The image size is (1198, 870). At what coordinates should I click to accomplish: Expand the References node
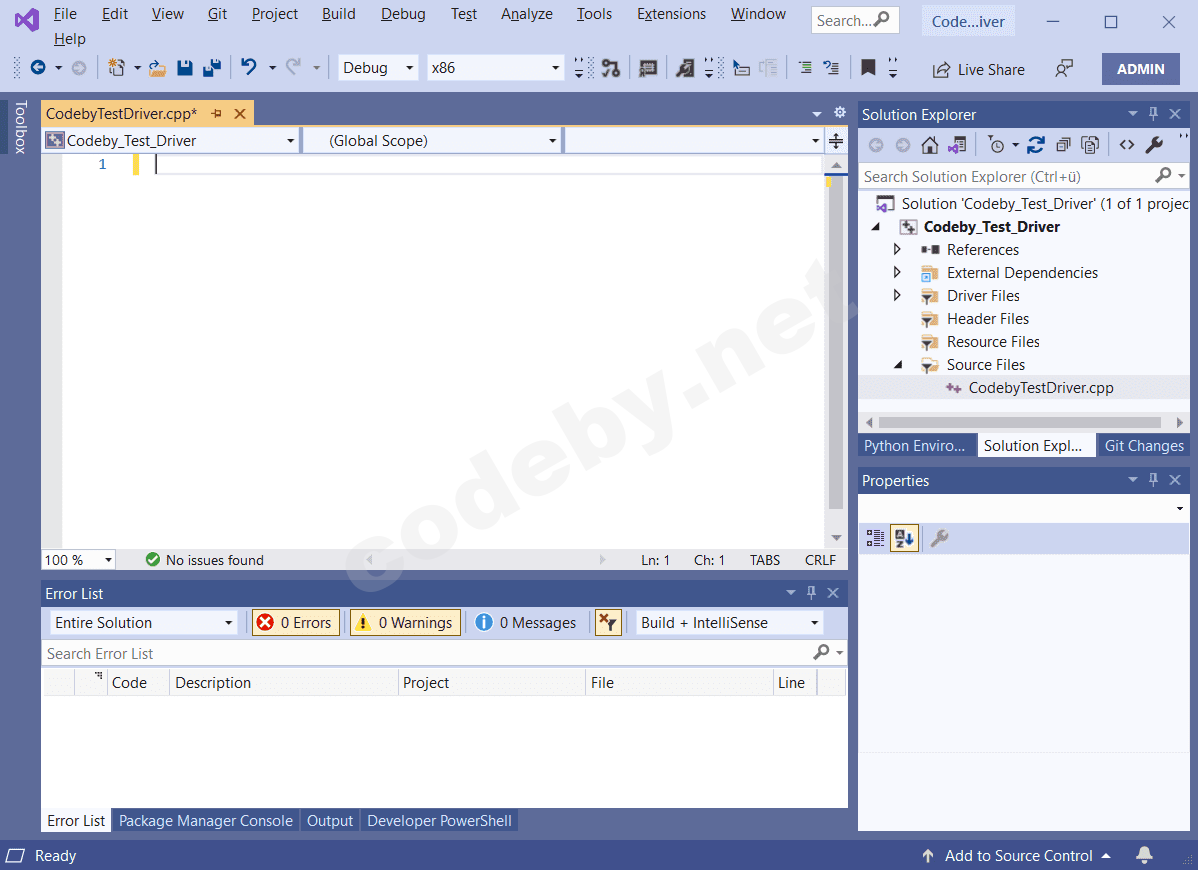(x=897, y=250)
